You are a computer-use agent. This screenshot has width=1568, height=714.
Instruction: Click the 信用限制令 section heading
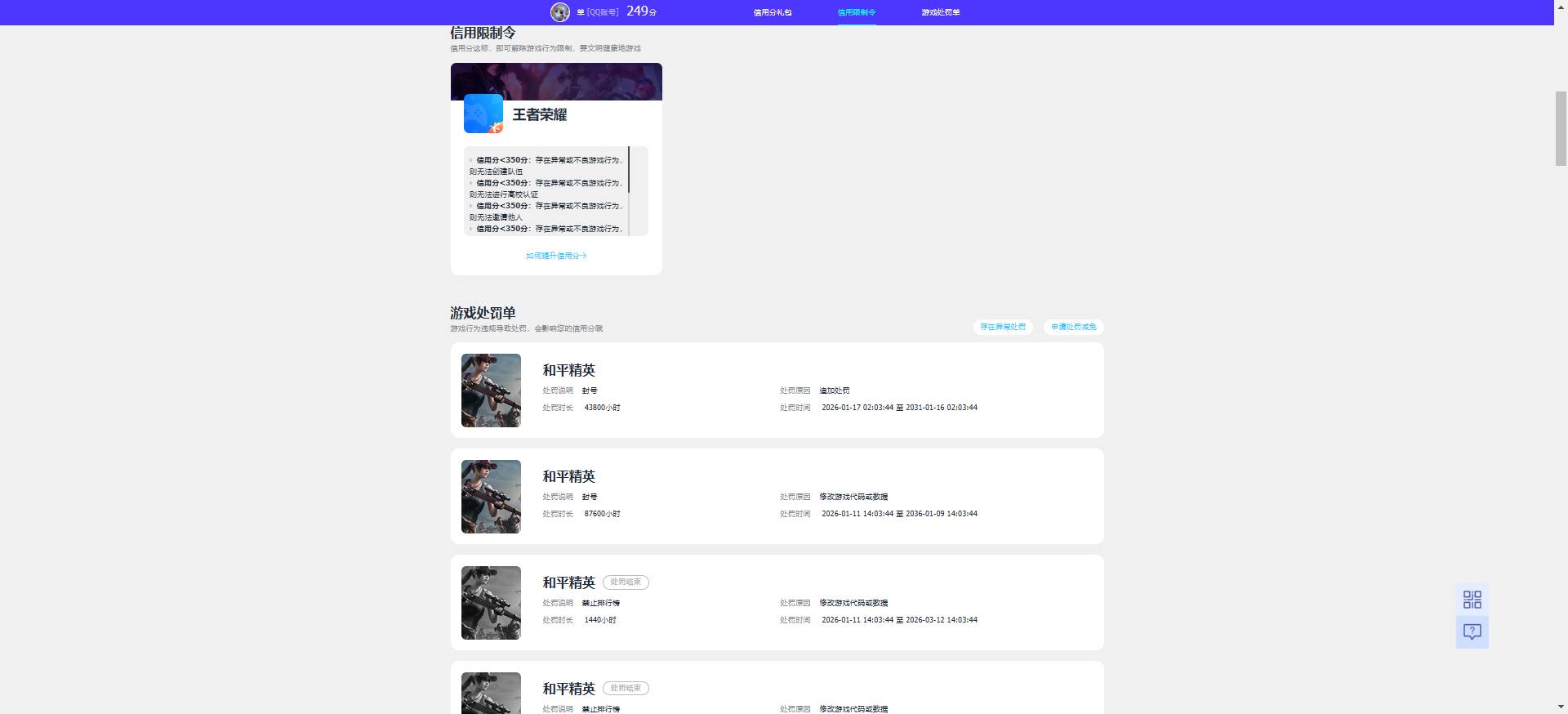[483, 33]
